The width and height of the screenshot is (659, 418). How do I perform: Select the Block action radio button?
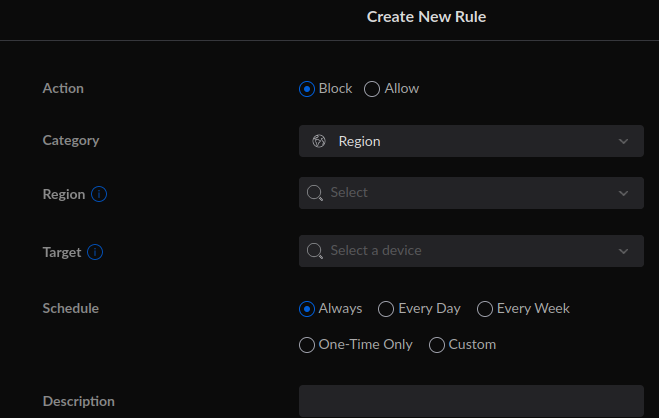pyautogui.click(x=307, y=89)
